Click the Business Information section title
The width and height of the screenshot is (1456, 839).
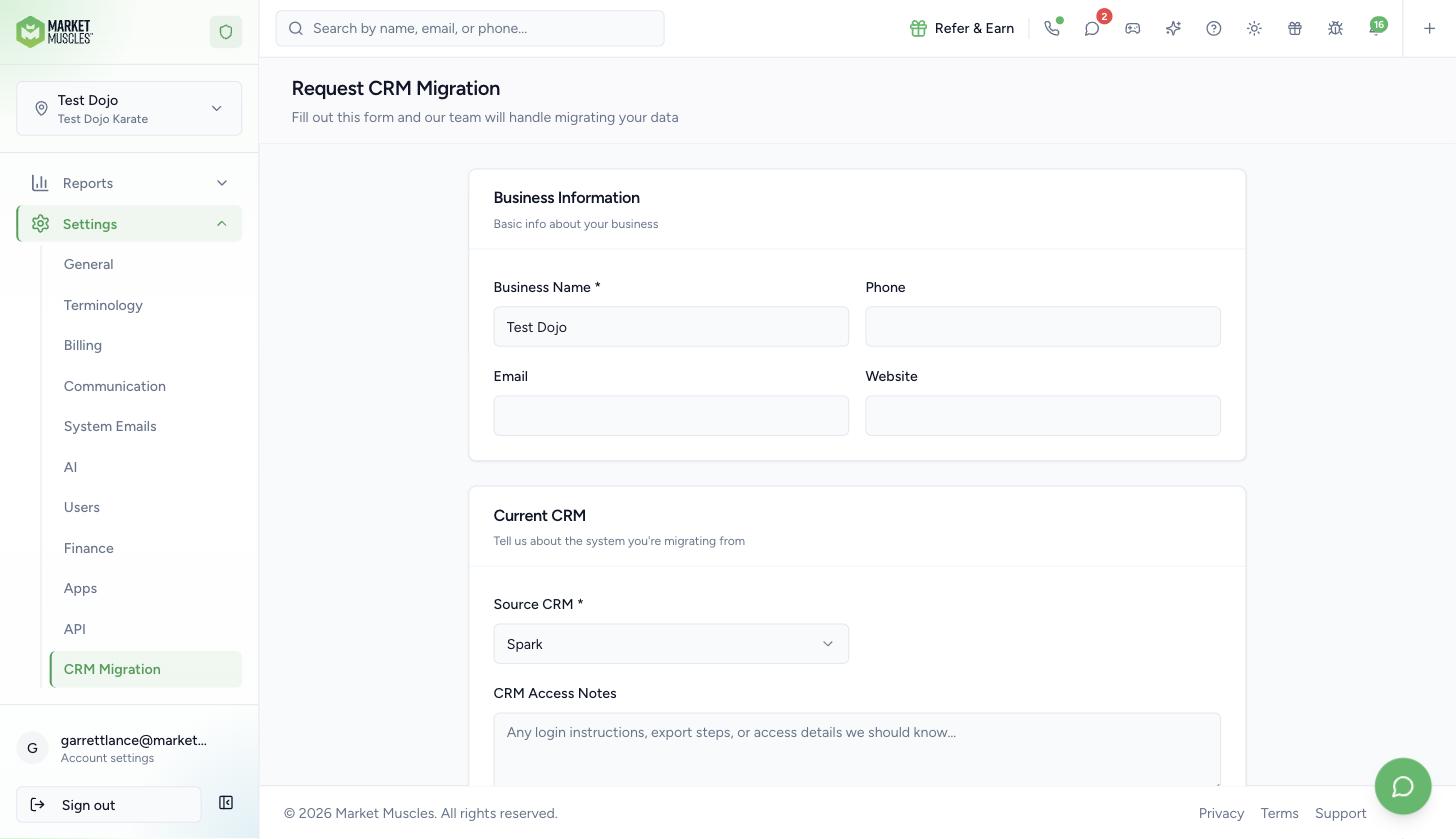point(566,198)
